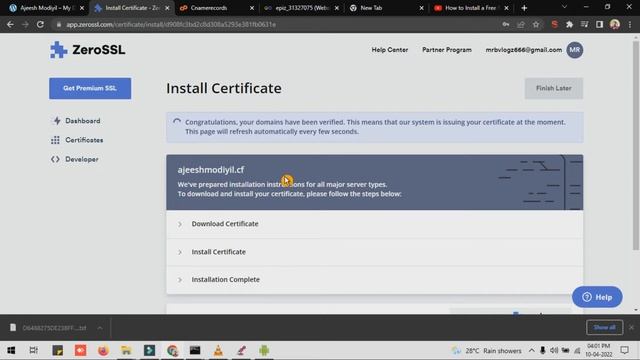Click the Finish Later button
The image size is (640, 360).
coord(553,88)
